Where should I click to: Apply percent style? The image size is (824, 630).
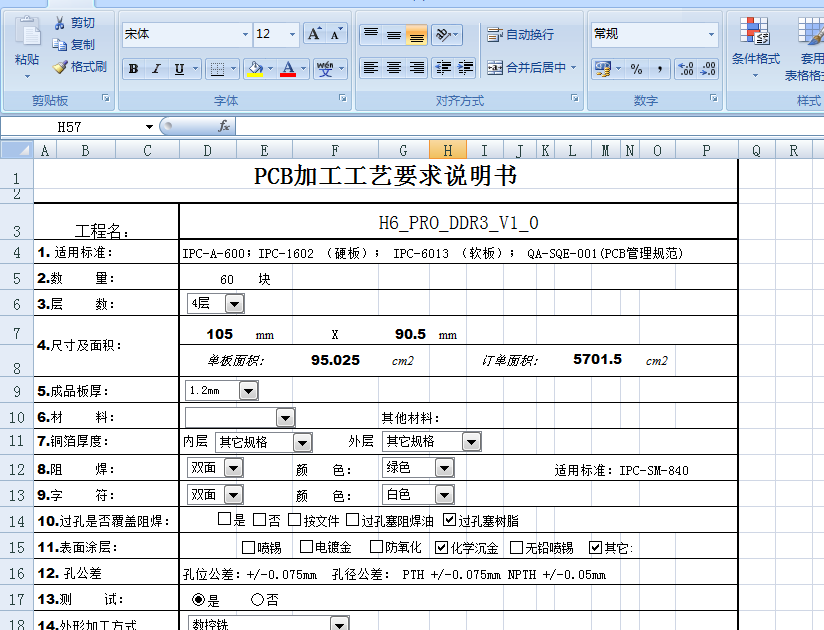coord(636,69)
